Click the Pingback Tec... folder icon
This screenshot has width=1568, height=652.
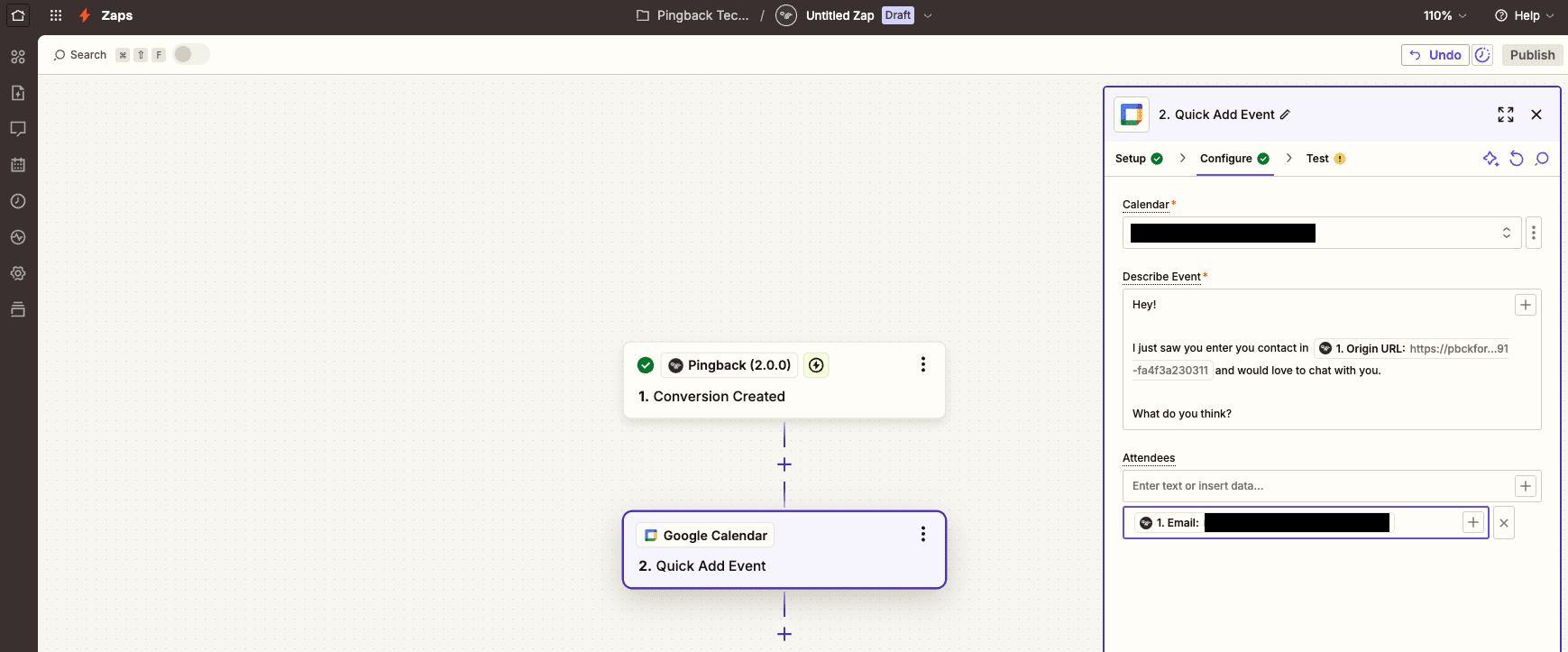pos(643,15)
